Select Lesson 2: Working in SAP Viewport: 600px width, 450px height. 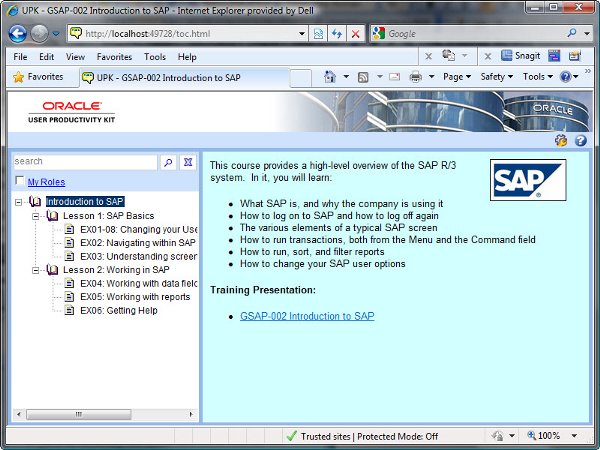point(116,270)
